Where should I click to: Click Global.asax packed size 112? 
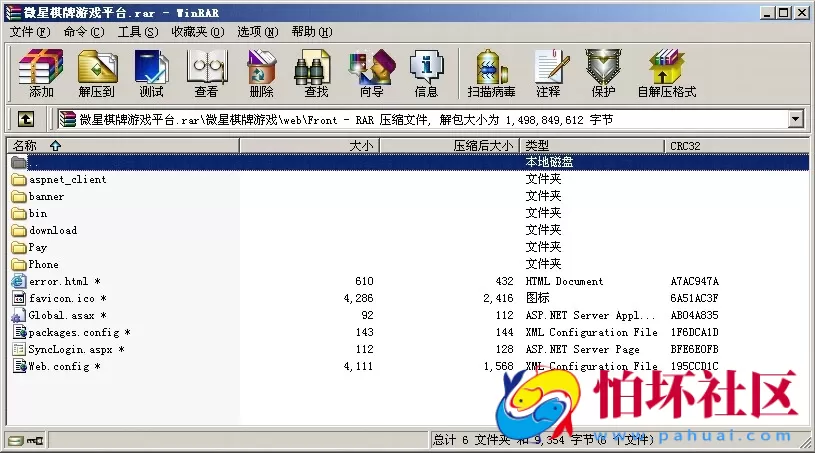tap(504, 315)
